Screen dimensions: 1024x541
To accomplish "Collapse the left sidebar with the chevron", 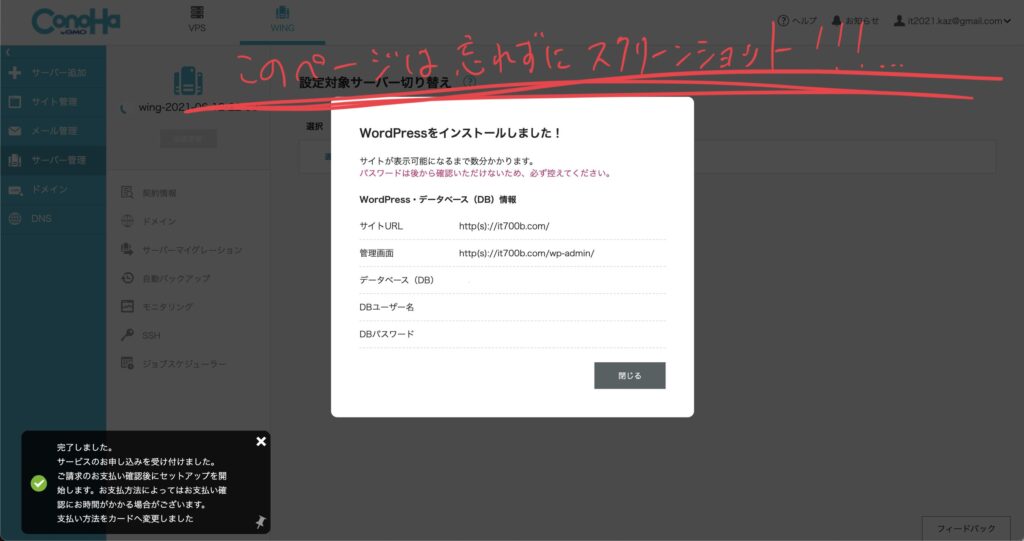I will tap(8, 52).
